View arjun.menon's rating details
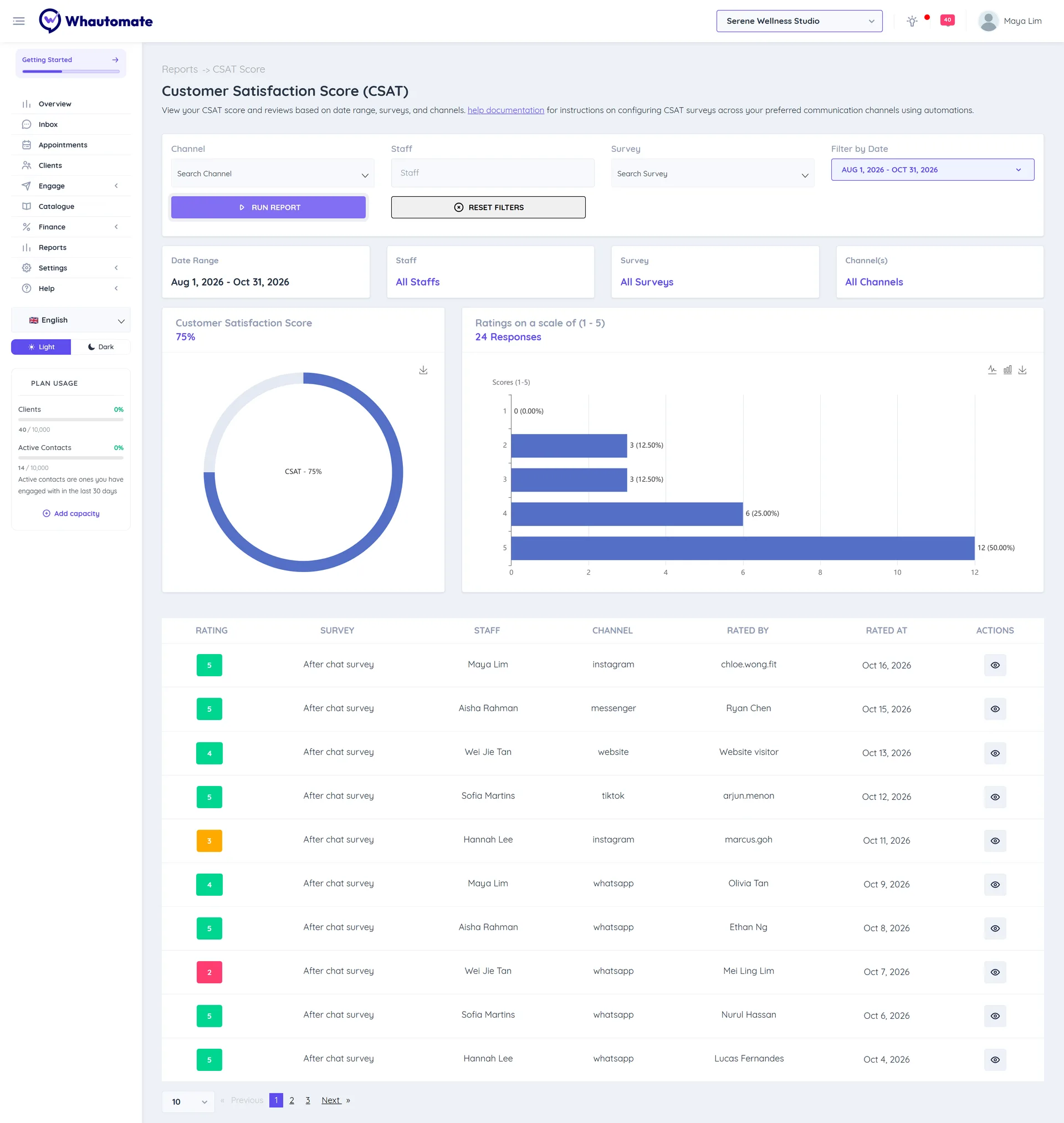The height and width of the screenshot is (1123, 1064). (x=995, y=797)
